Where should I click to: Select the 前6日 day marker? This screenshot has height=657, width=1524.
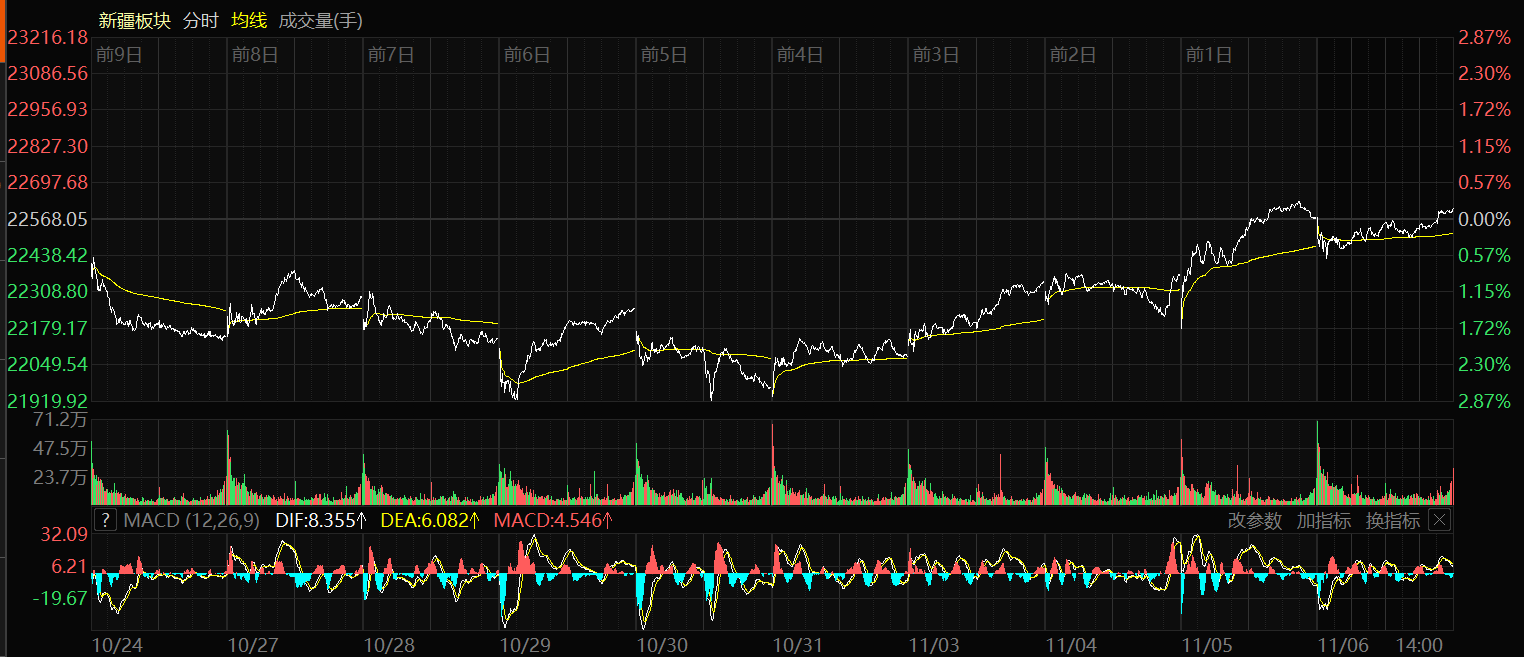pos(527,55)
